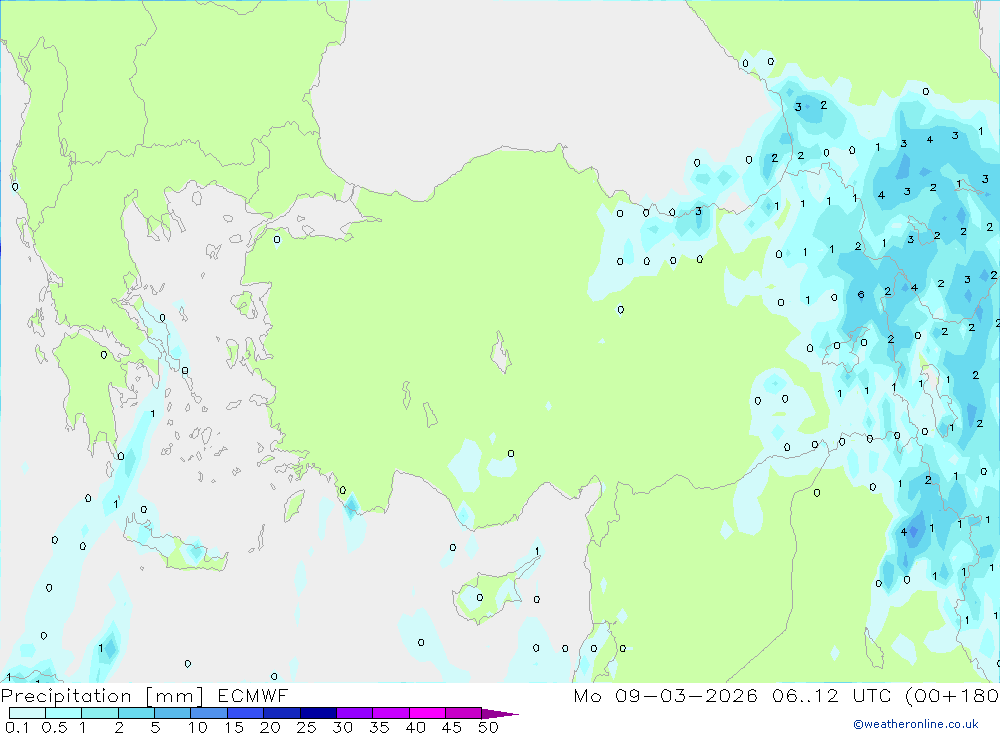Image resolution: width=1000 pixels, height=733 pixels.
Task: Click the 2–5 mm legend color swatch
Action: [x=136, y=713]
